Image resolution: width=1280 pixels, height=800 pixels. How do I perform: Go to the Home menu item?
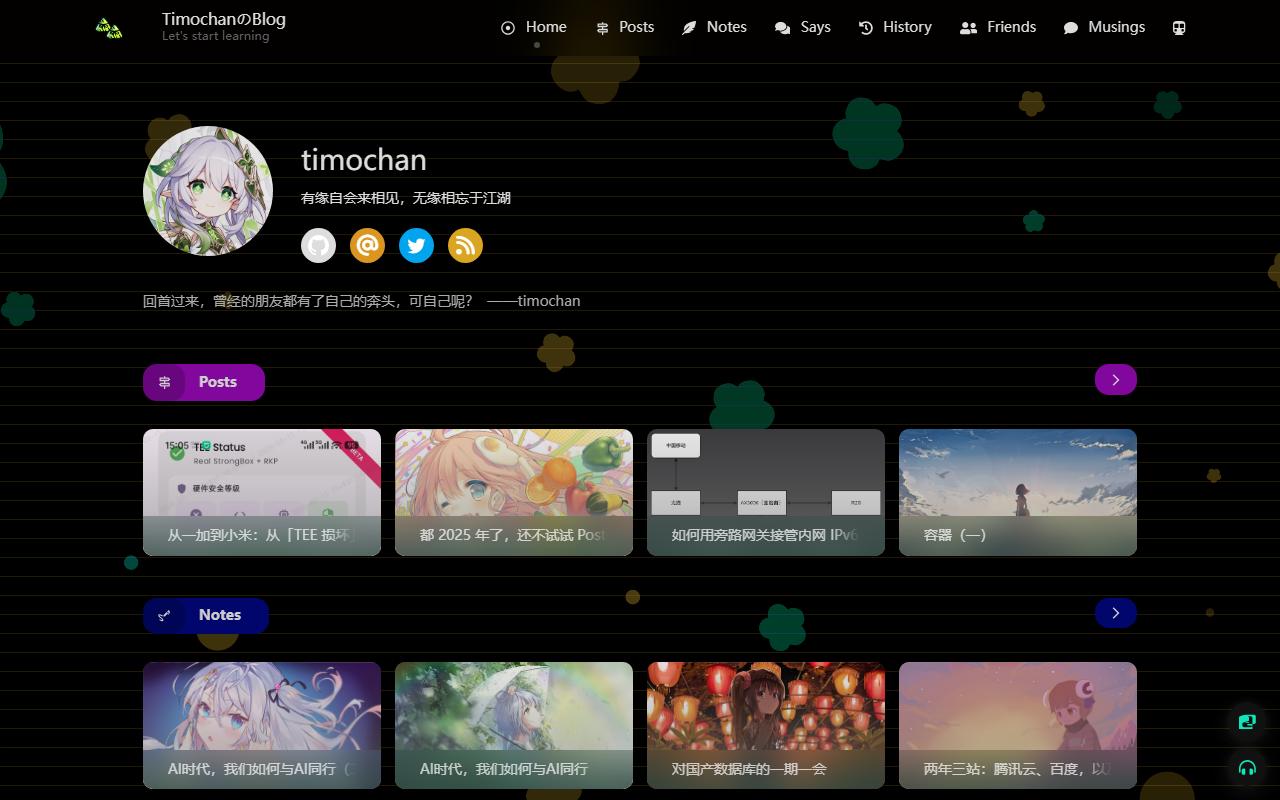click(533, 28)
